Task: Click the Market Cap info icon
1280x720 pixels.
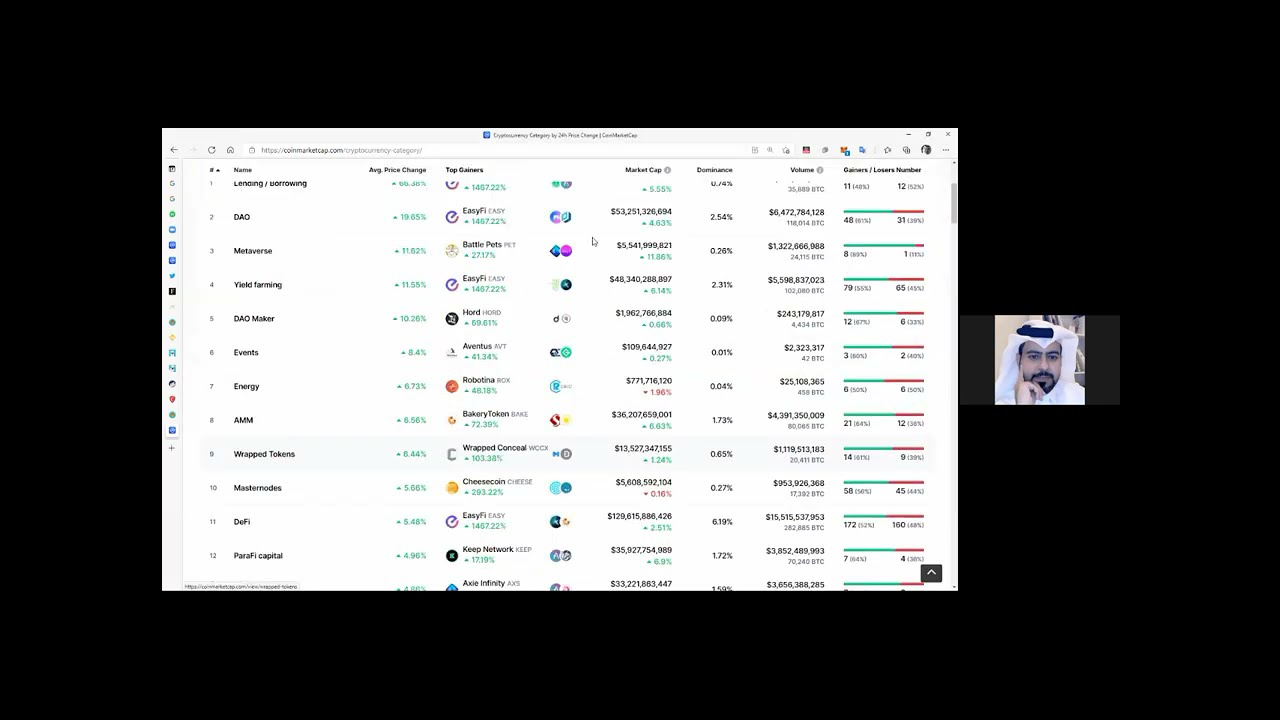Action: point(667,170)
